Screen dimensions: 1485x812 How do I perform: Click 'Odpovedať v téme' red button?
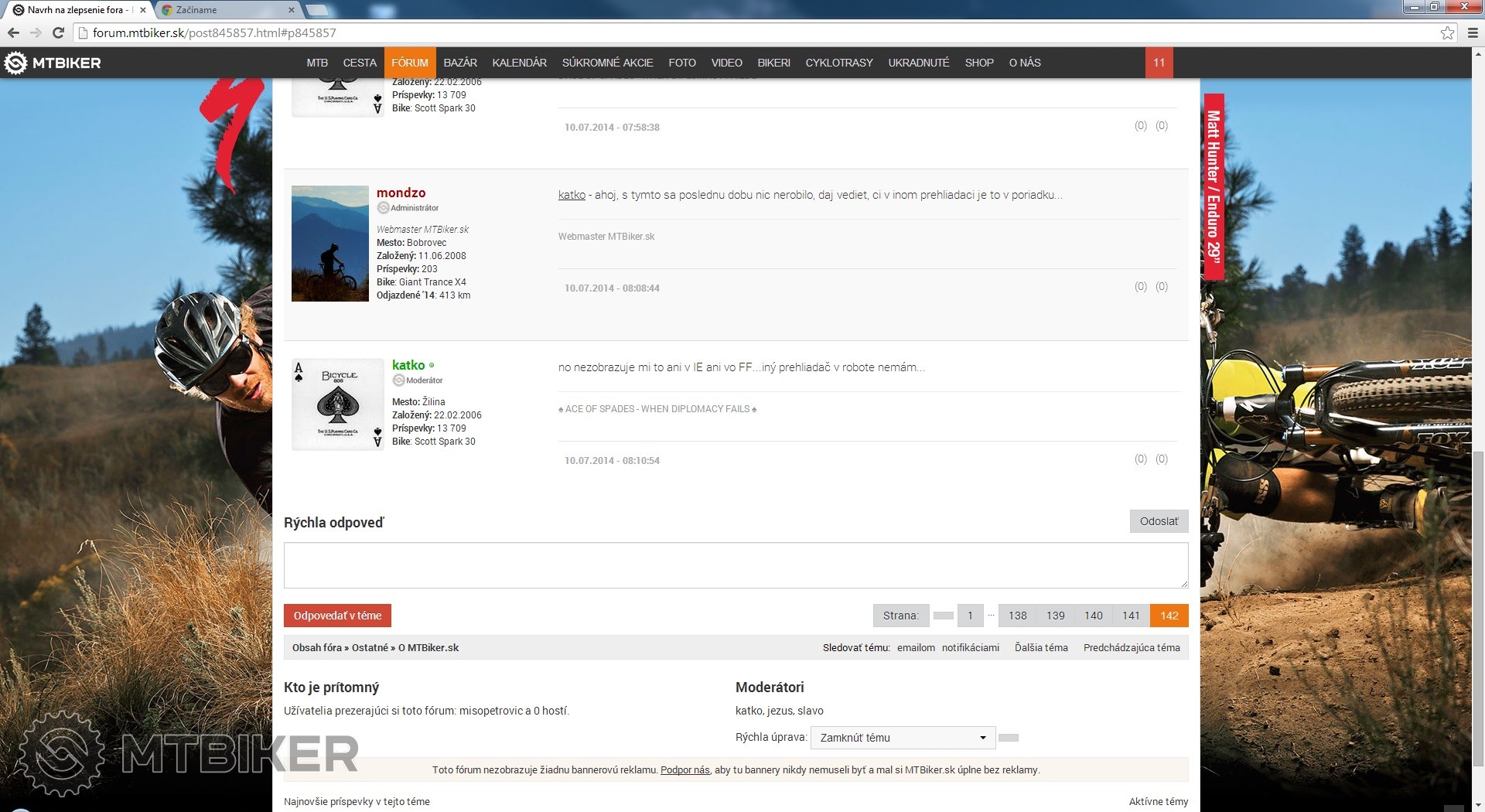point(337,616)
